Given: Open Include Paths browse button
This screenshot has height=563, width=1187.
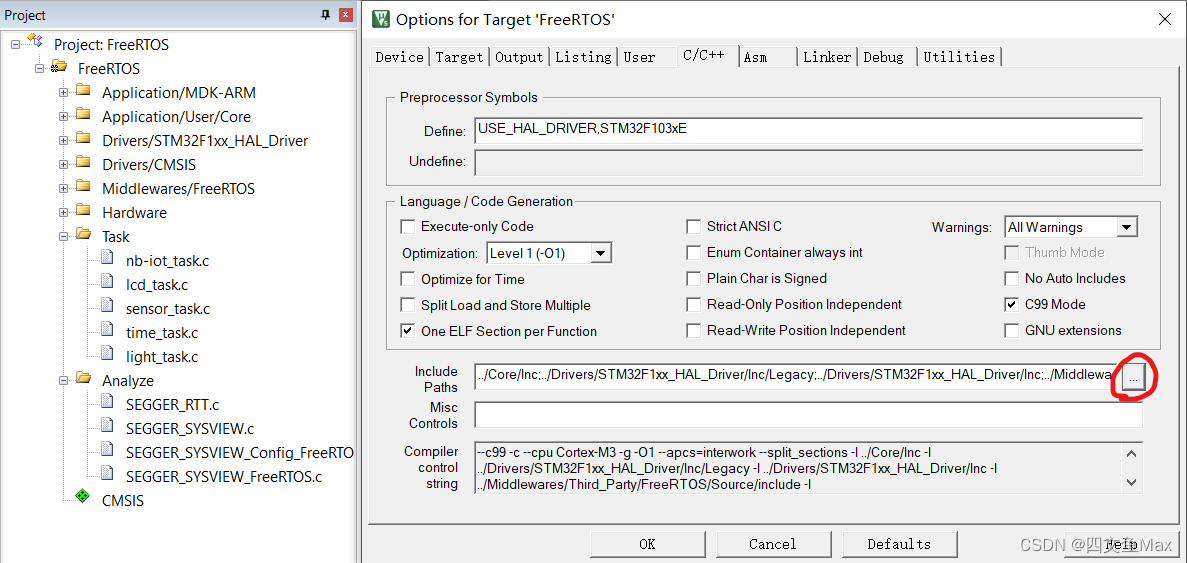Looking at the screenshot, I should [1132, 377].
